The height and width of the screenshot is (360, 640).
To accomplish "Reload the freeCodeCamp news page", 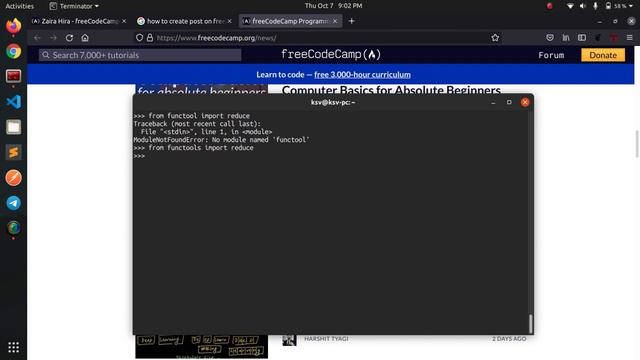I will (69, 38).
